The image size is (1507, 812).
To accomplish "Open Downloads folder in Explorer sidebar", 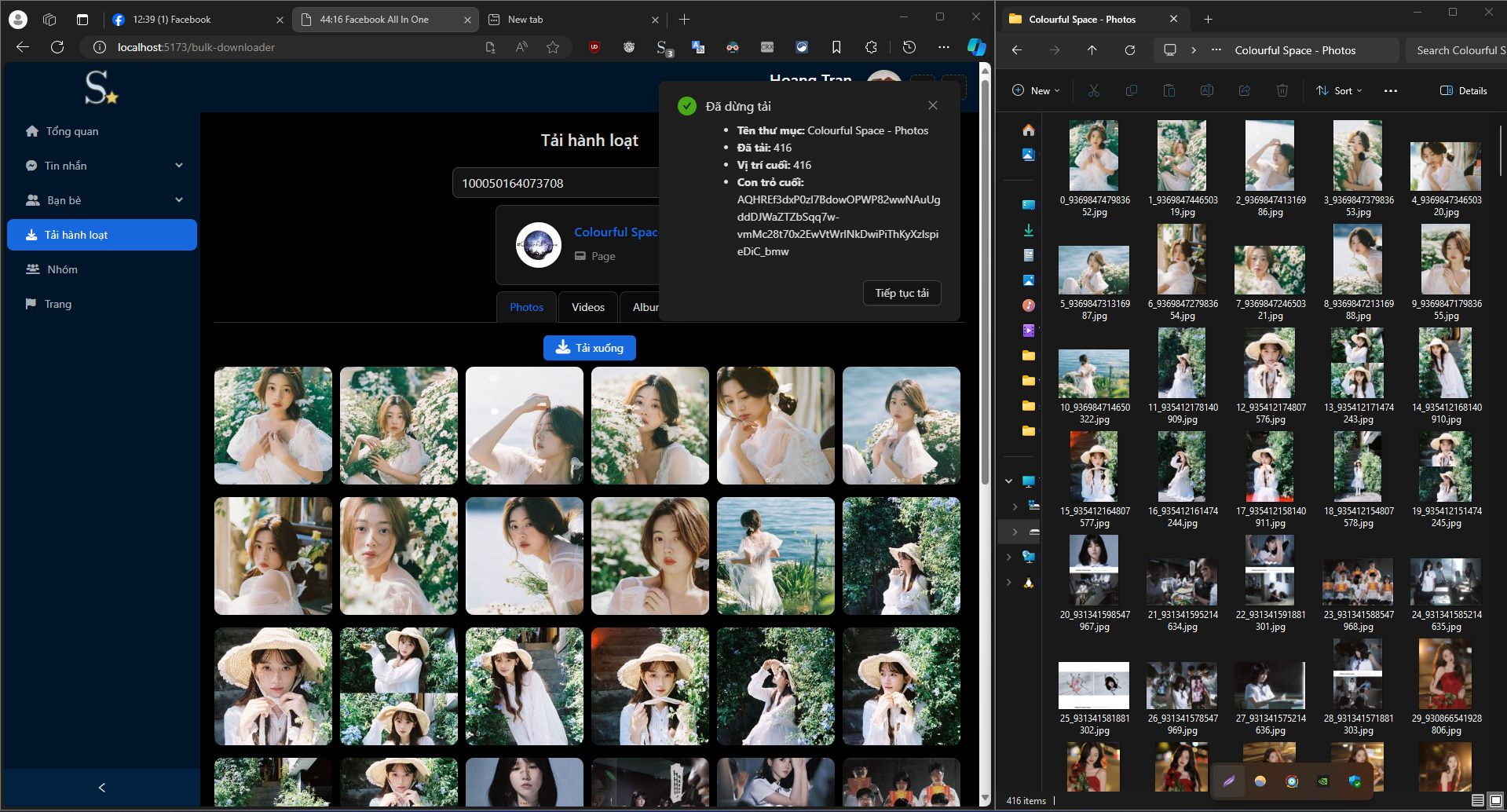I will coord(1028,230).
